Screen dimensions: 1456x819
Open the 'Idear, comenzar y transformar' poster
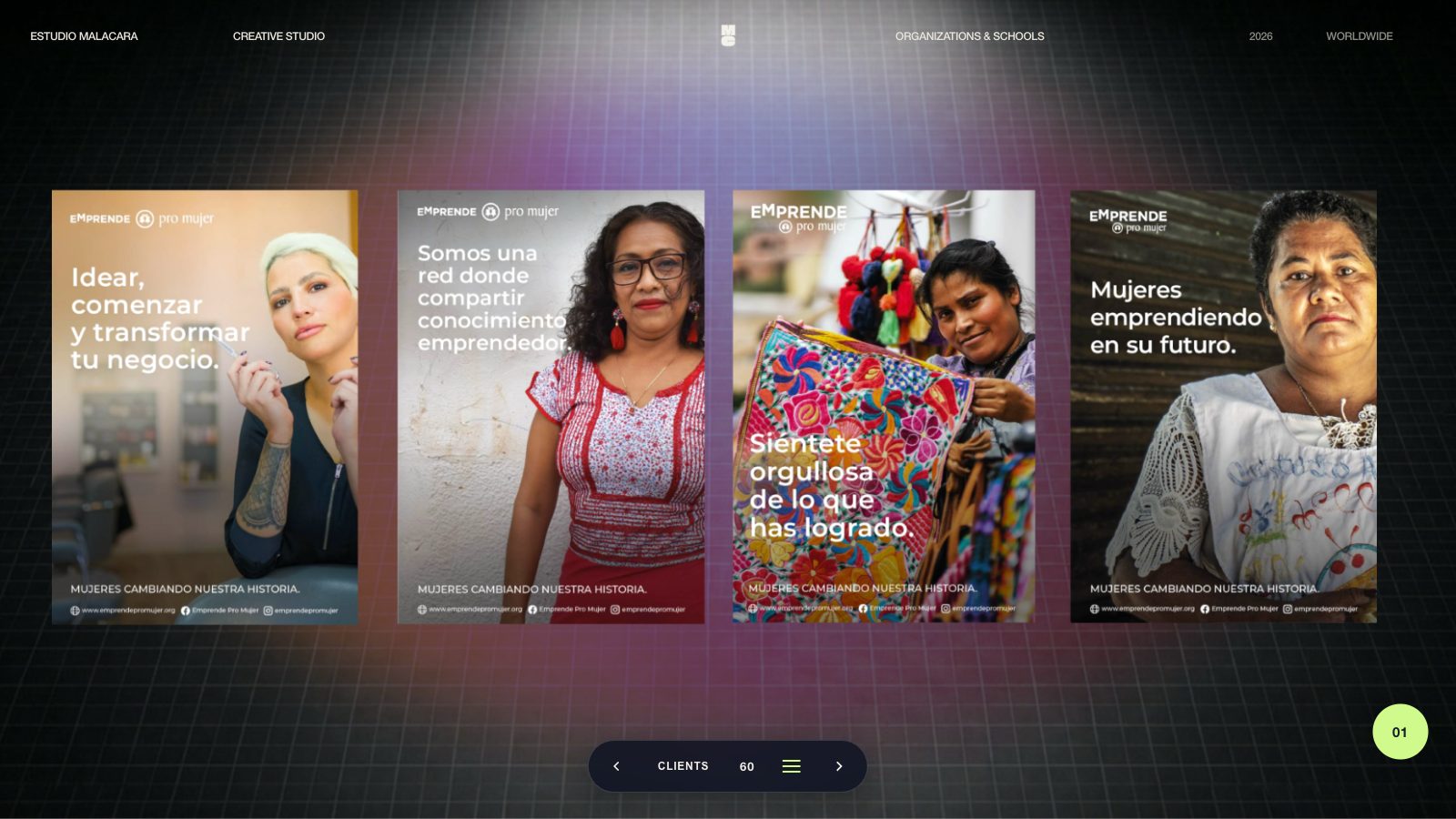(205, 407)
